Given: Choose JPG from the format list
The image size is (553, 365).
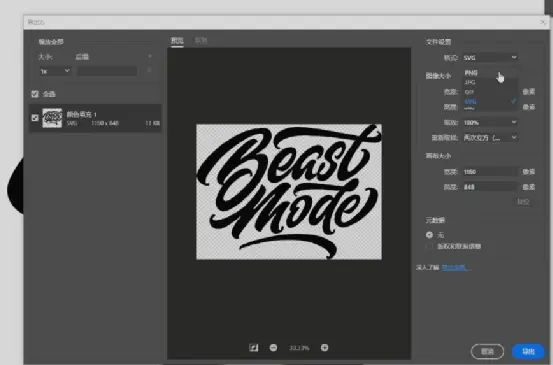Looking at the screenshot, I should point(490,83).
